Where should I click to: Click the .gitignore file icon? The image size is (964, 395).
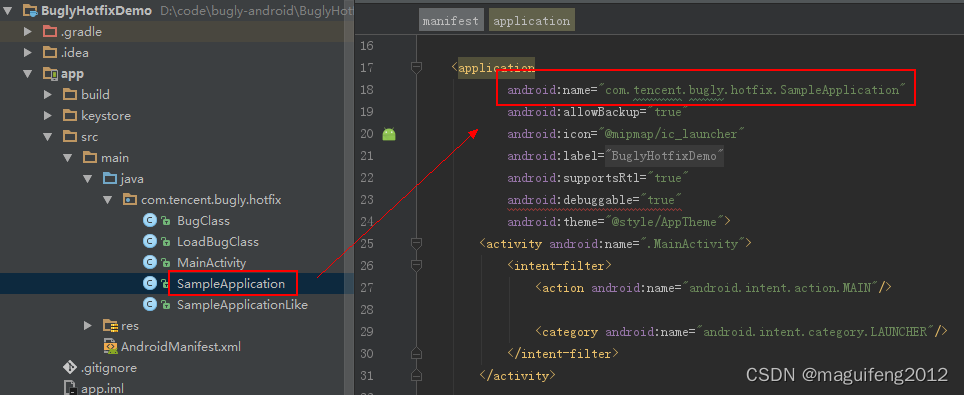pyautogui.click(x=70, y=367)
